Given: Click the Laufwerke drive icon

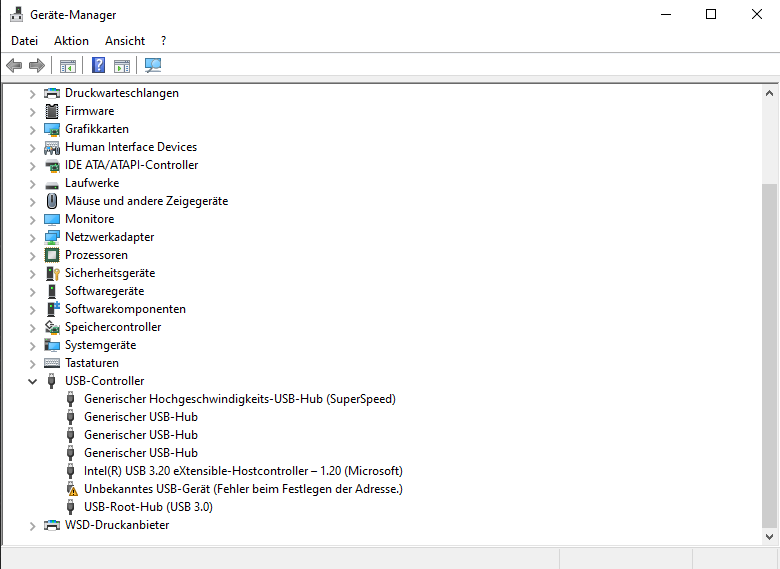Looking at the screenshot, I should 52,185.
